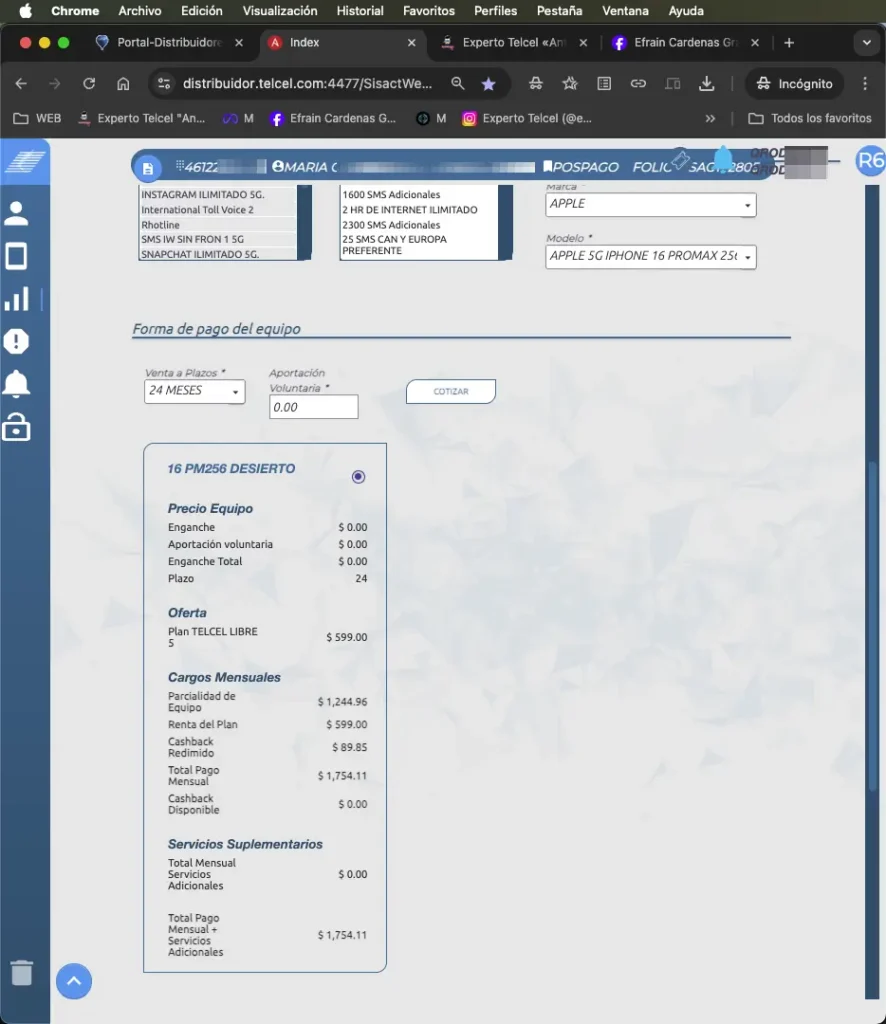The height and width of the screenshot is (1024, 886).
Task: Click the open padlock icon in the sidebar
Action: point(16,427)
